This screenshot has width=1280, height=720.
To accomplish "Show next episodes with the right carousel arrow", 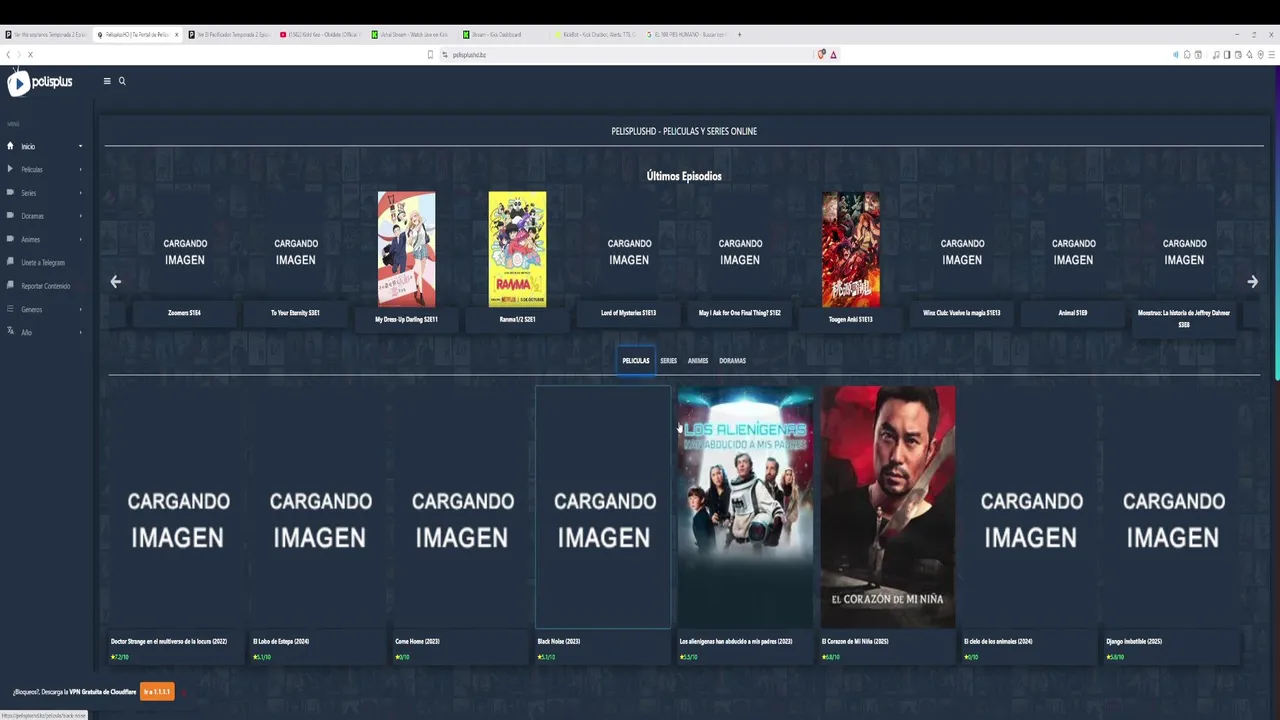I will 1252,282.
